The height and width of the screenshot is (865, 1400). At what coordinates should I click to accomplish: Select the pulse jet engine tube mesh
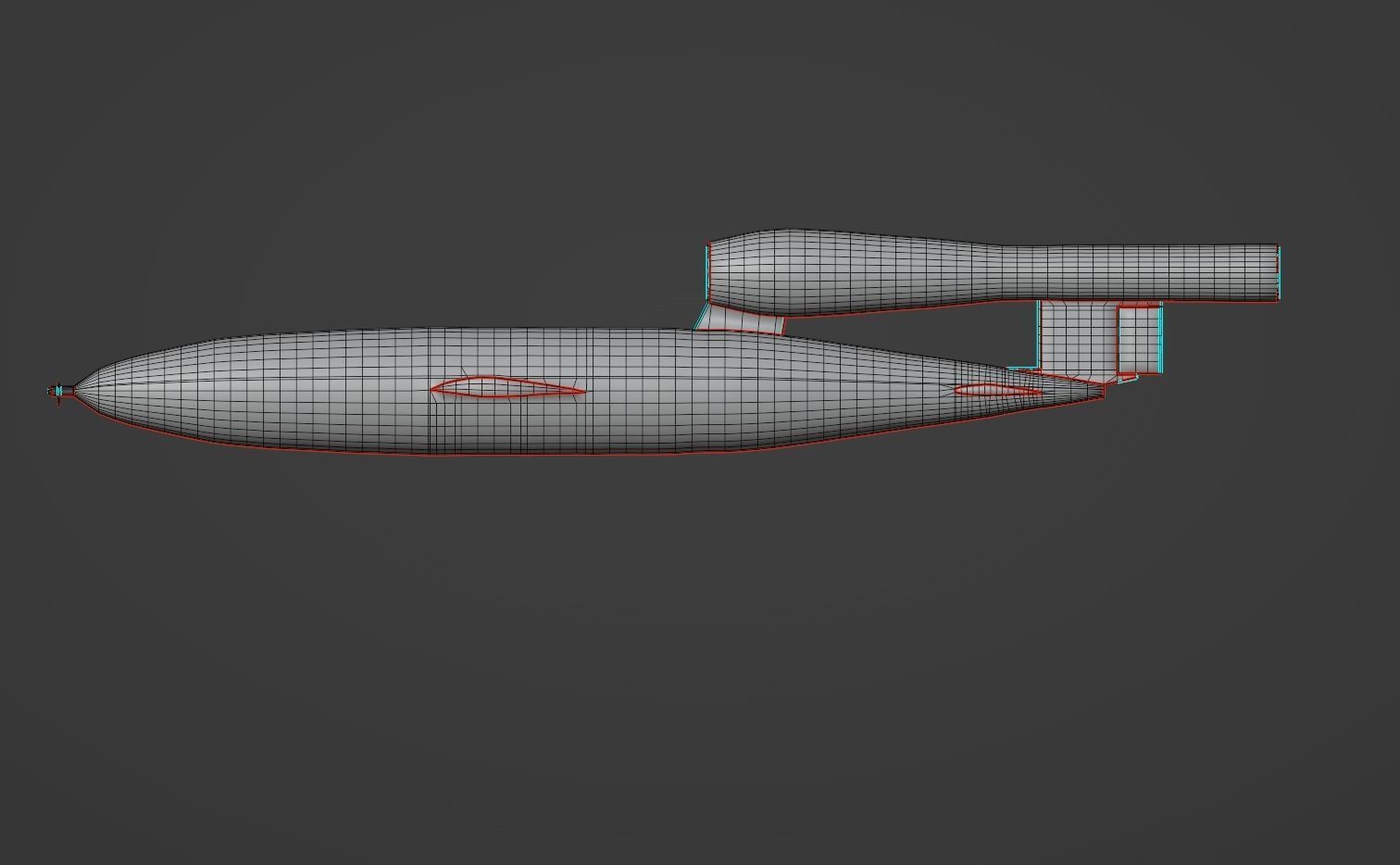[x=993, y=272]
